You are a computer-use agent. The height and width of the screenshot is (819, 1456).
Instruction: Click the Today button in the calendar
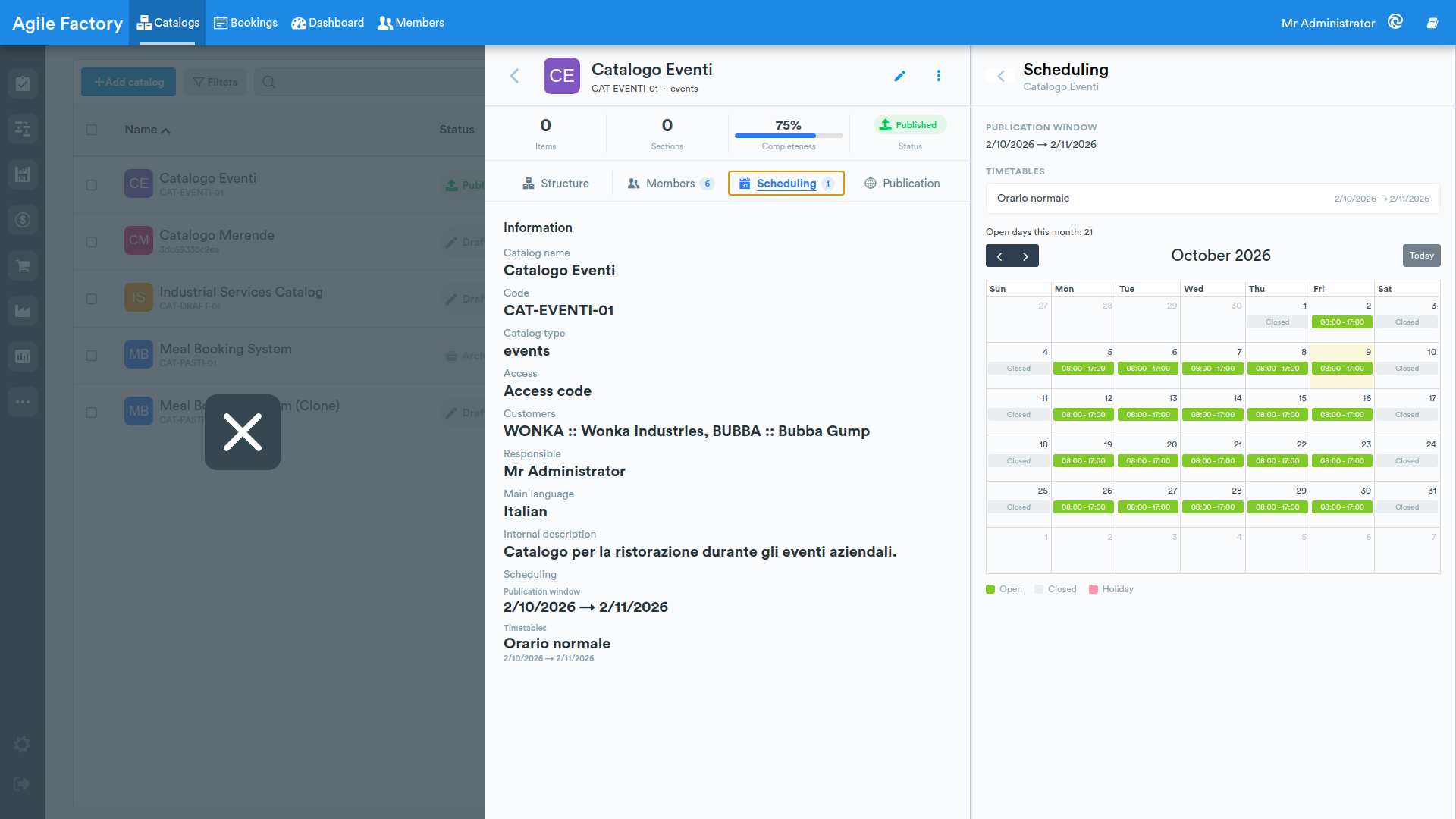point(1421,256)
